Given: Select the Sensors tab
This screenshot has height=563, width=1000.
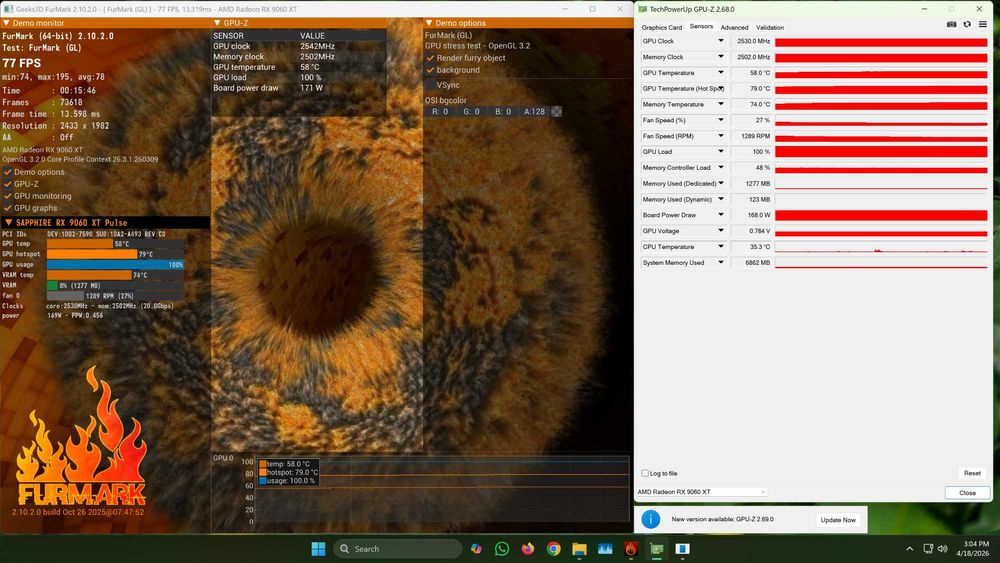Looking at the screenshot, I should [x=701, y=27].
